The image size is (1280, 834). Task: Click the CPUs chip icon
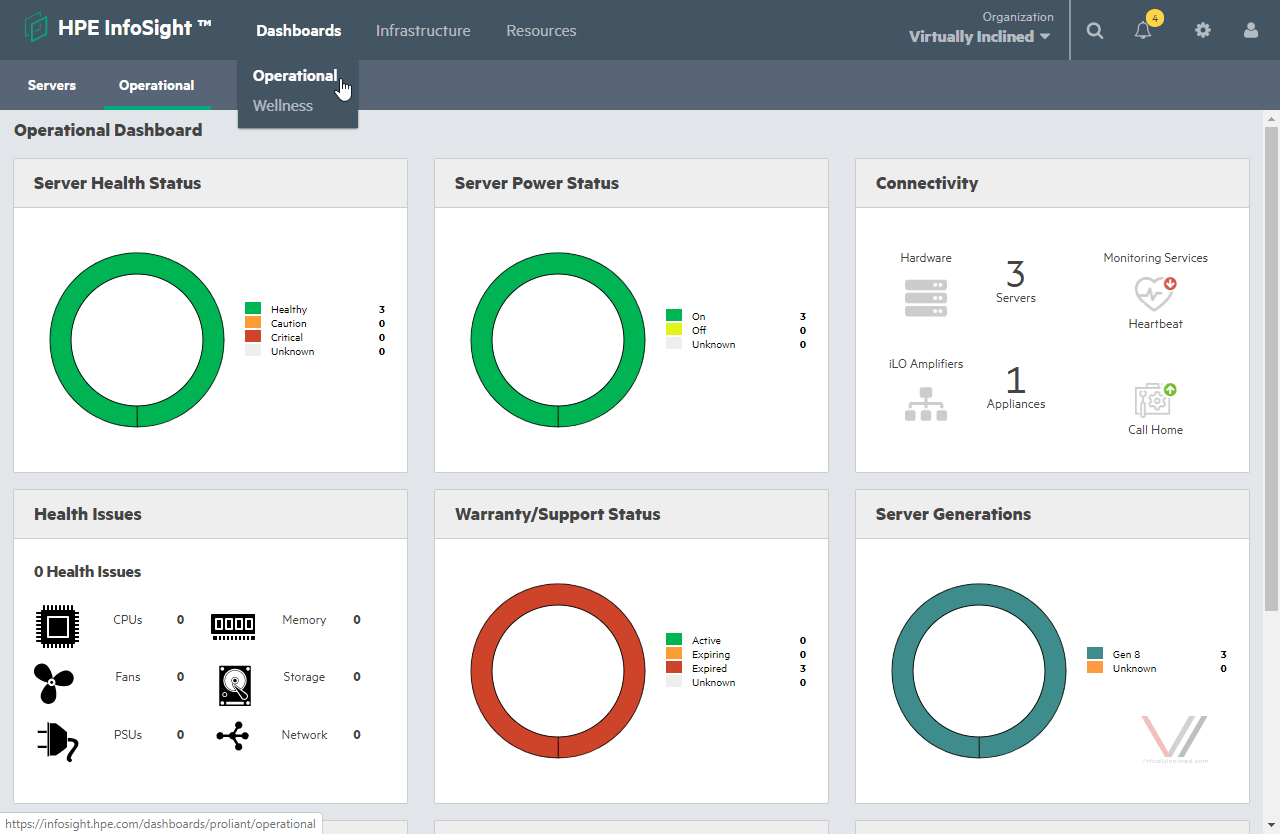click(58, 627)
